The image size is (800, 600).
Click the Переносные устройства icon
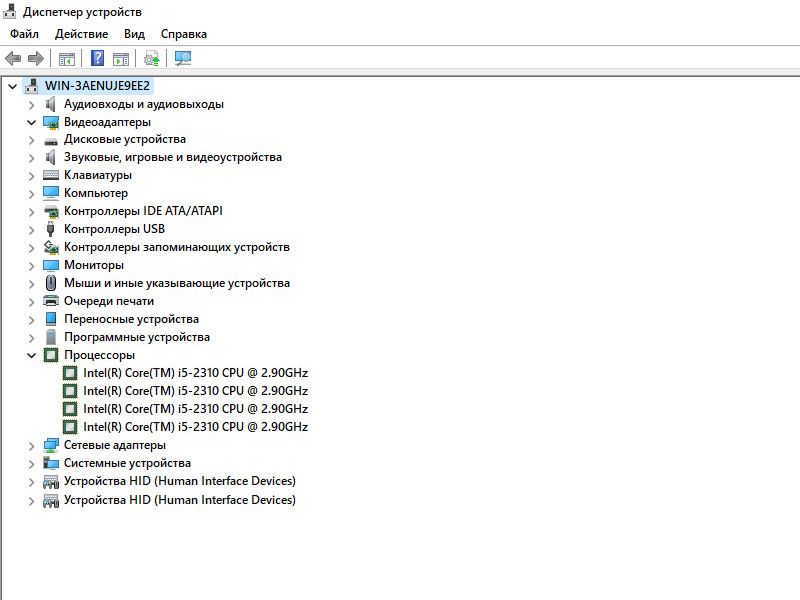coord(51,319)
